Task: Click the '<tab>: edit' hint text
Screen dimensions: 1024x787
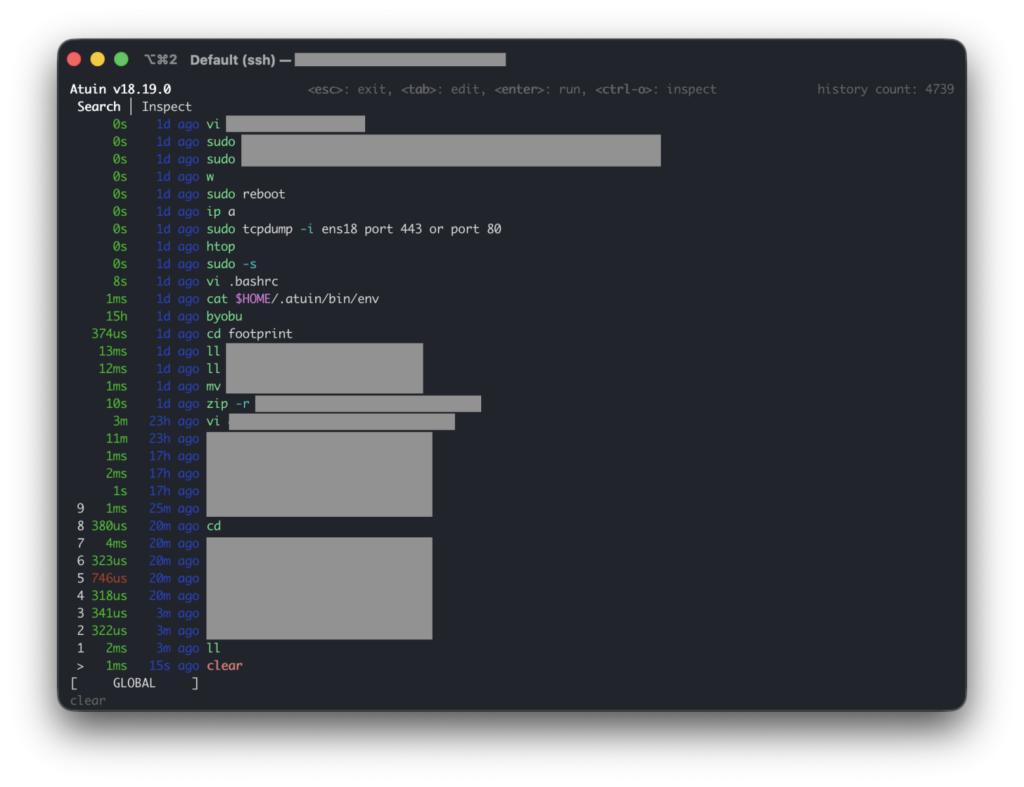Action: (440, 89)
